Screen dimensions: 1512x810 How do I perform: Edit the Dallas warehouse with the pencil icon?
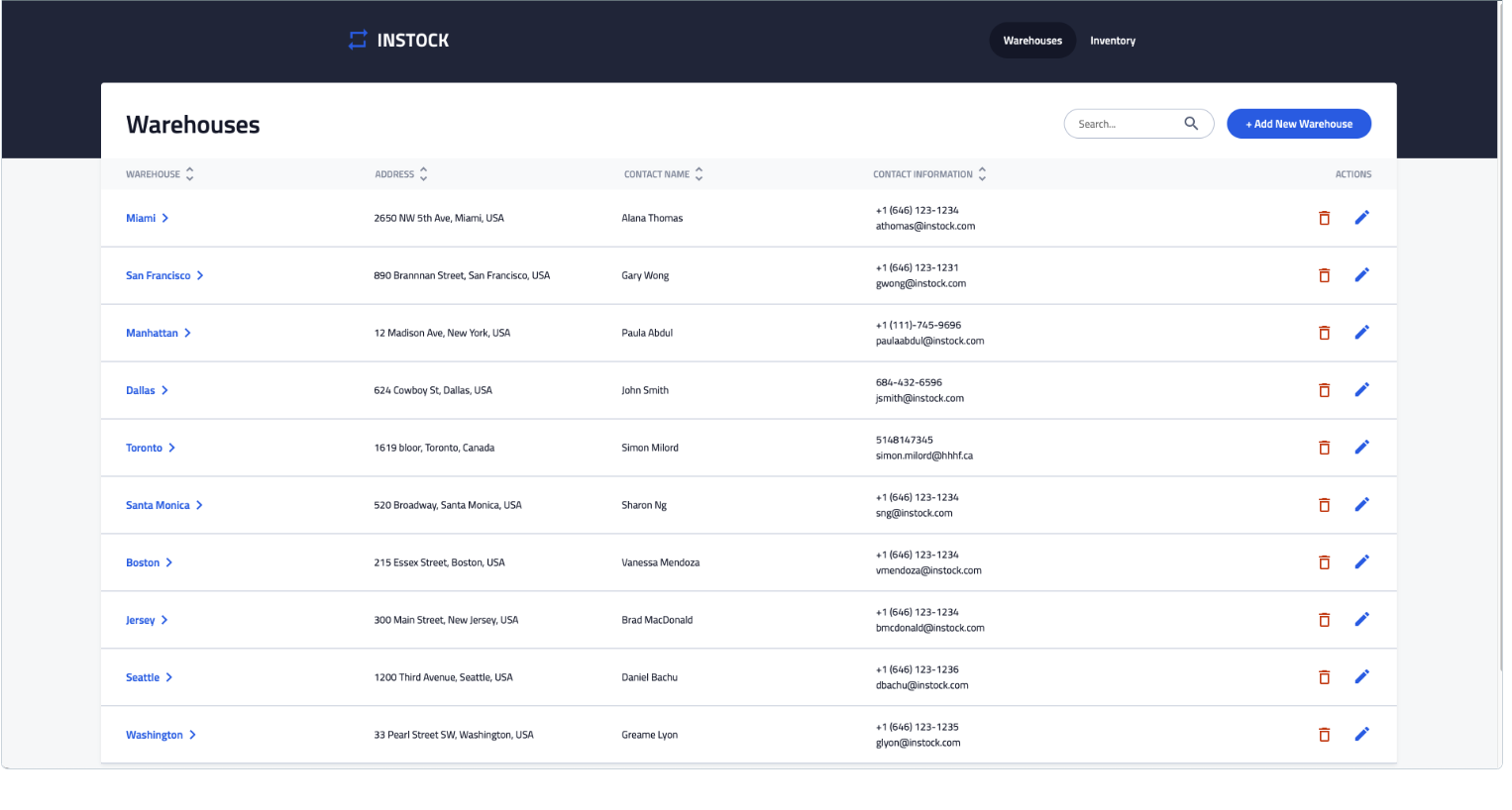[x=1362, y=389]
